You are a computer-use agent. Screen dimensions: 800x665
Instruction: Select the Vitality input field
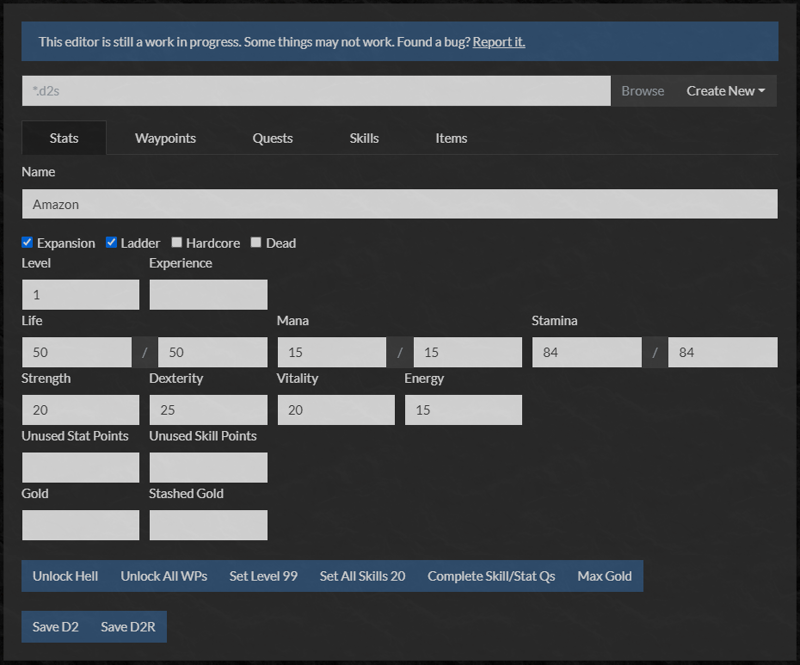(x=336, y=410)
